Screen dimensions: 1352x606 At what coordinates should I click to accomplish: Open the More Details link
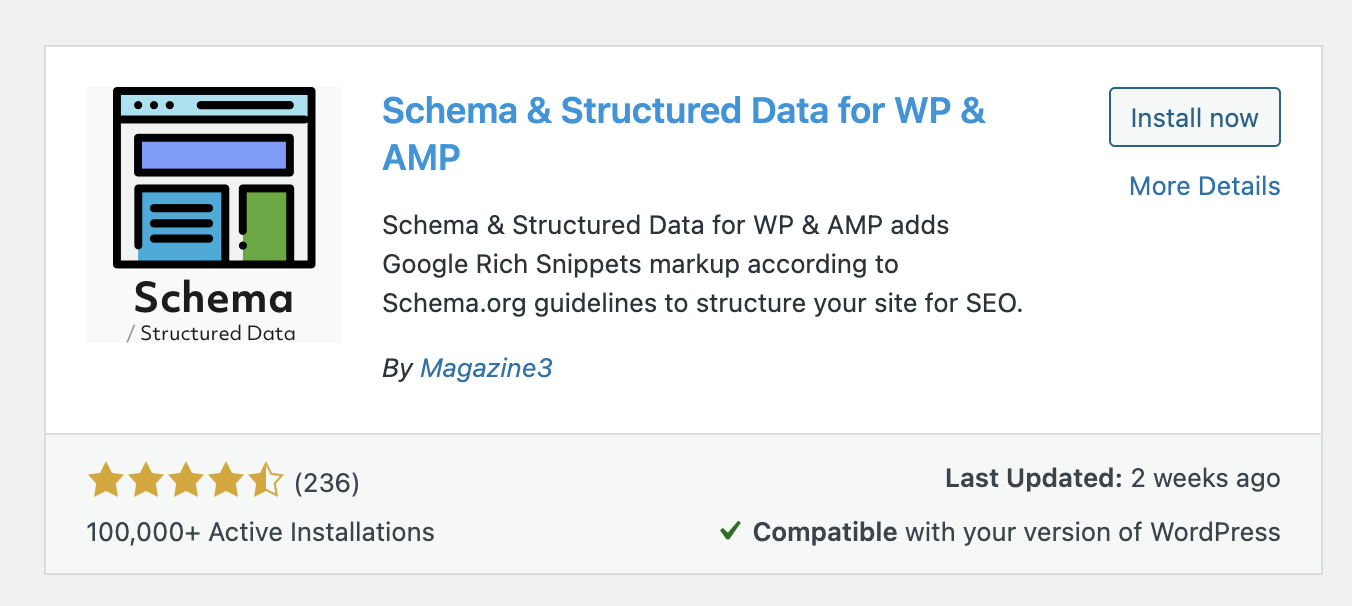coord(1204,186)
